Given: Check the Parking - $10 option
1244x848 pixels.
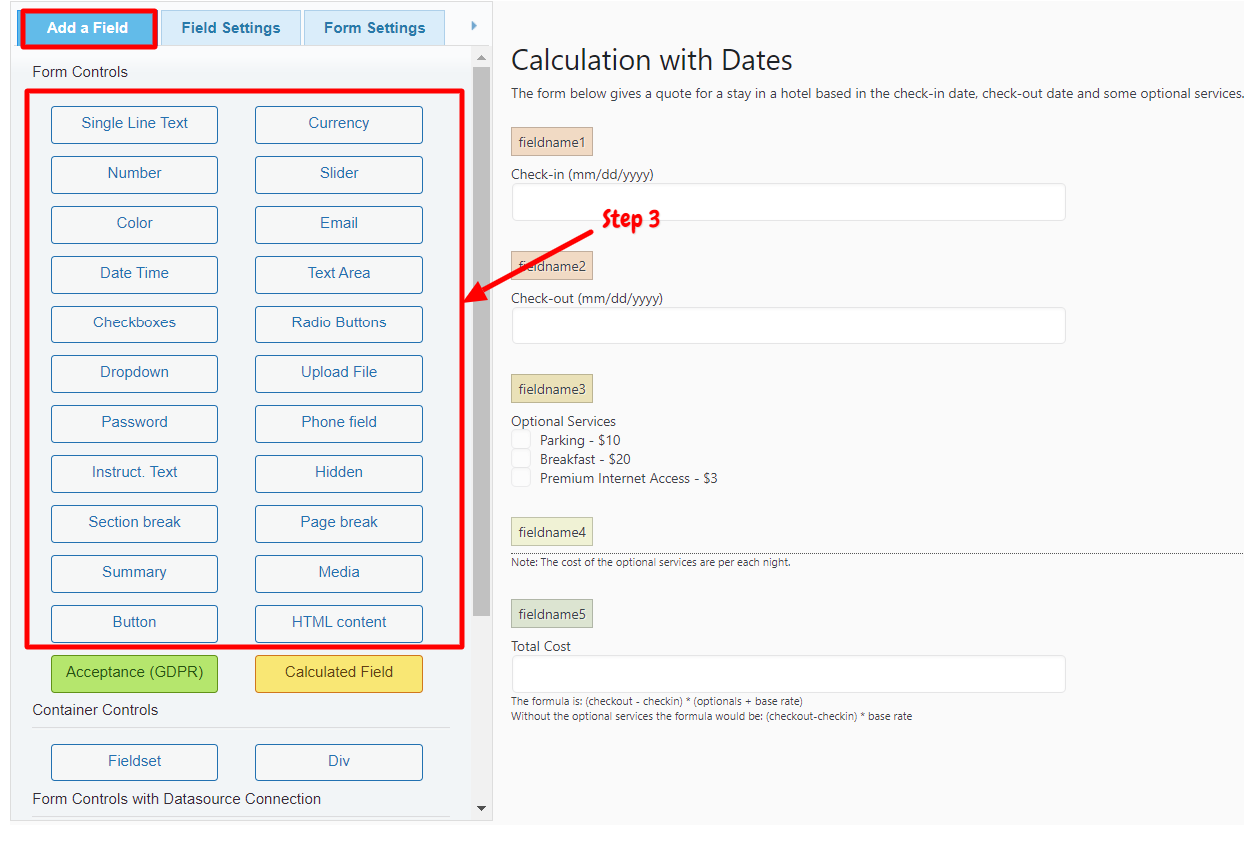Looking at the screenshot, I should (x=521, y=440).
